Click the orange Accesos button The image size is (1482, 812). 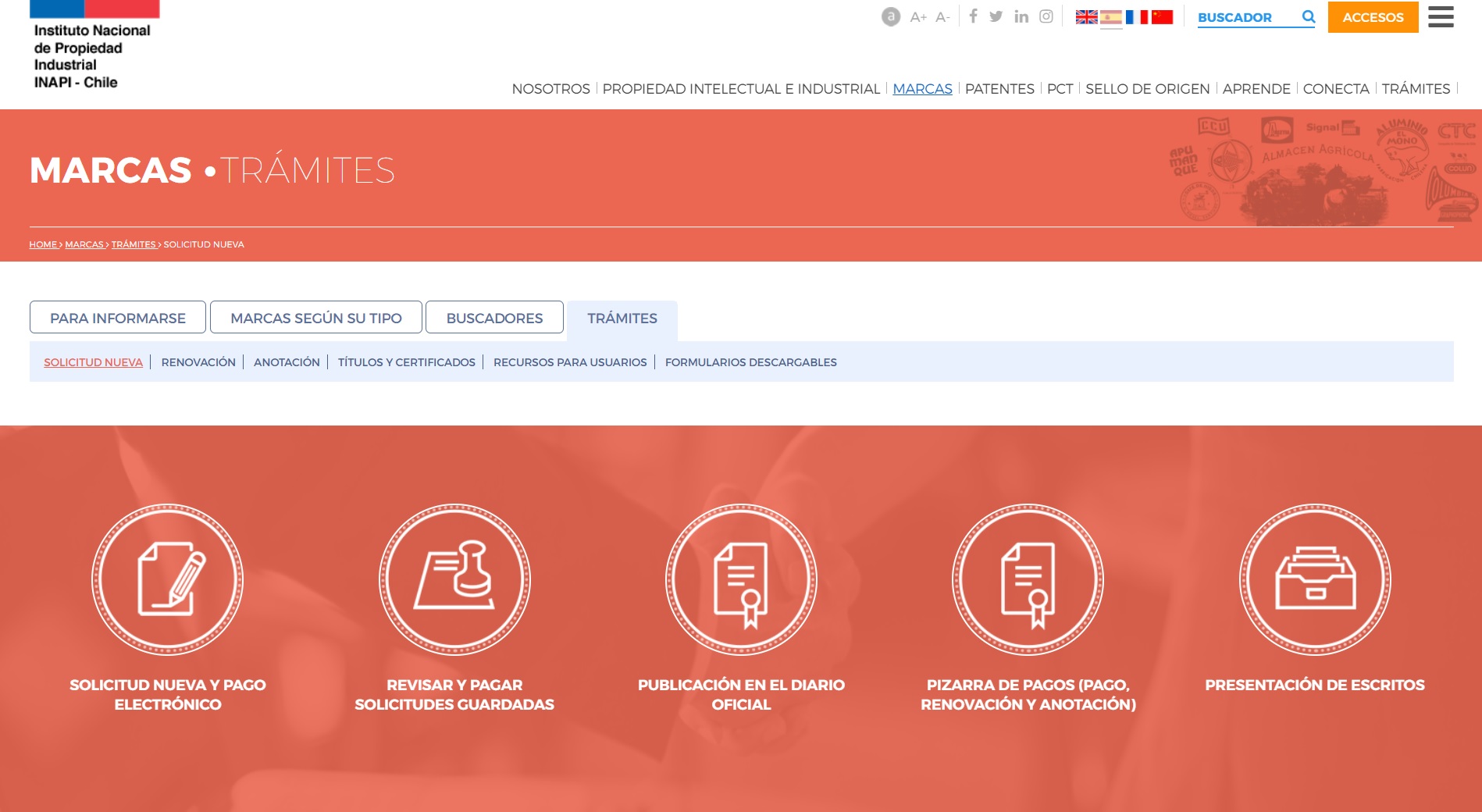pos(1373,17)
